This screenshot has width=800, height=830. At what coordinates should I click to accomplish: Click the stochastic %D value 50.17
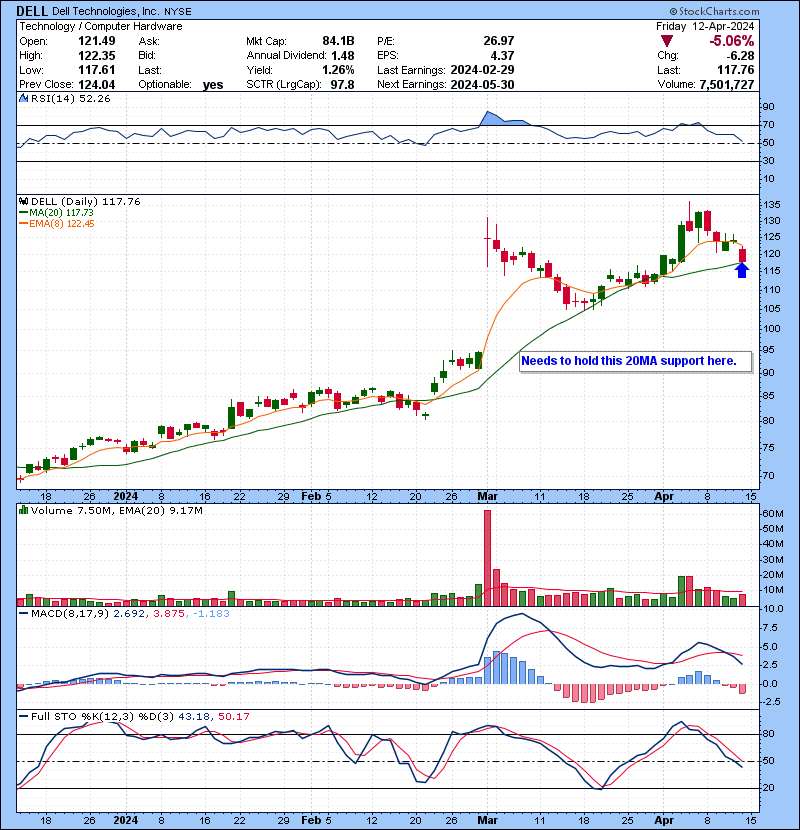233,716
